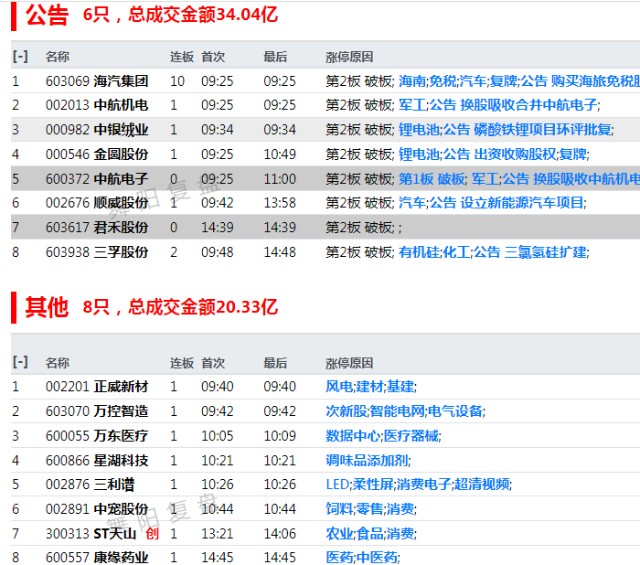Sort 公告 table by 首次 header
The height and width of the screenshot is (565, 640).
213,56
